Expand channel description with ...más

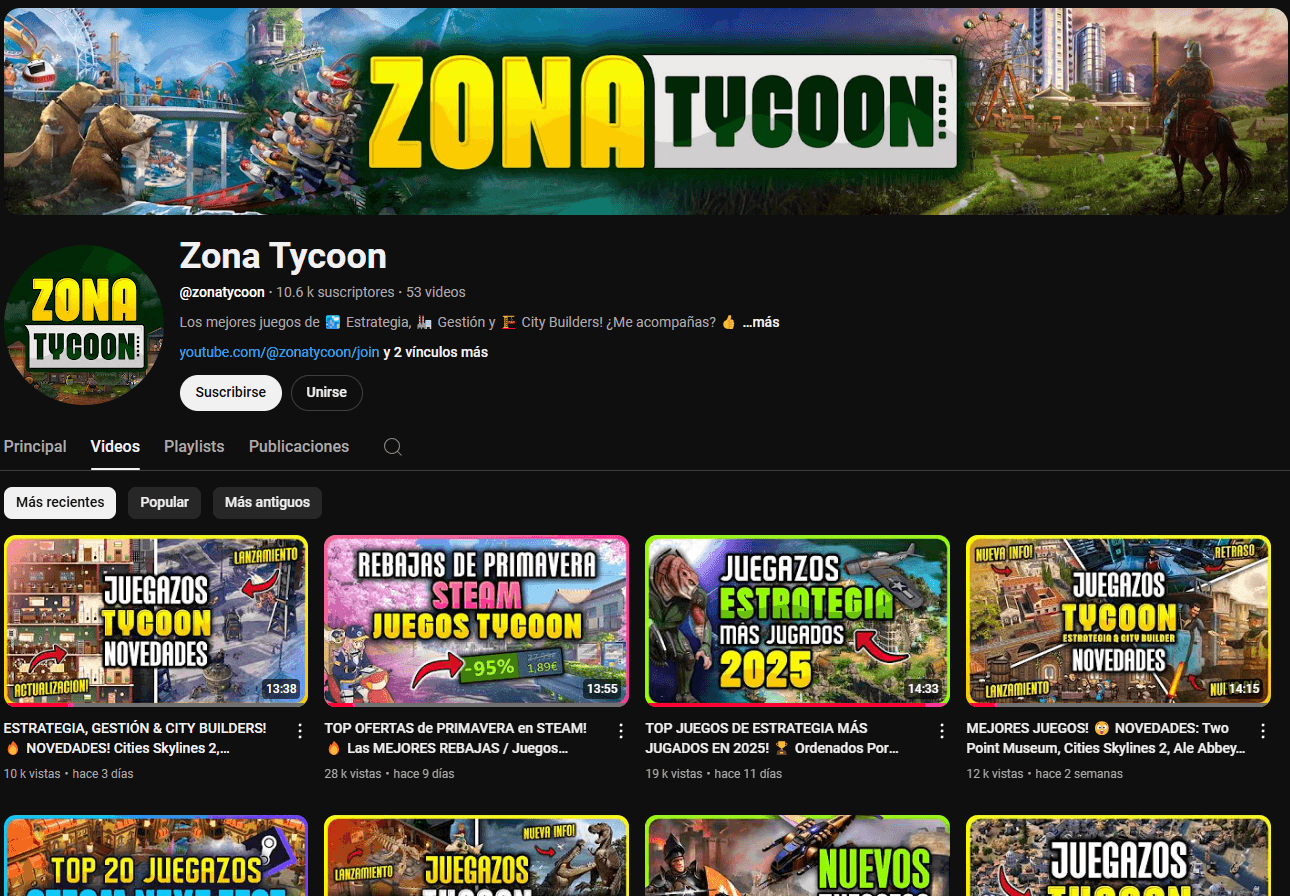tap(761, 322)
